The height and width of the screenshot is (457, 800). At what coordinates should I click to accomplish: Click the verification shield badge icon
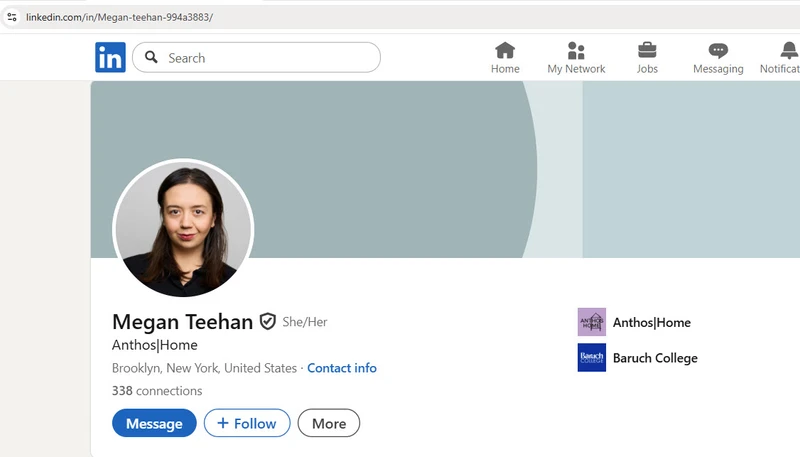267,321
